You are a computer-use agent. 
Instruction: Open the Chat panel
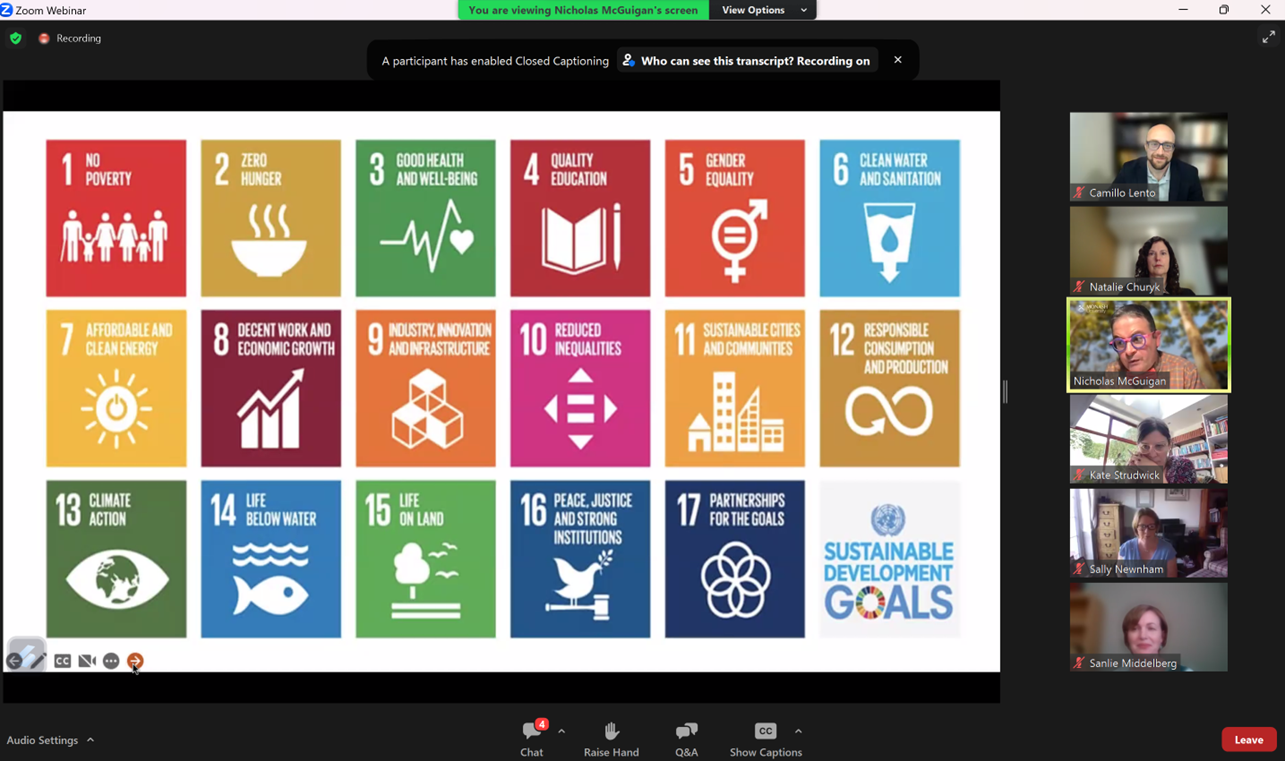coord(531,738)
